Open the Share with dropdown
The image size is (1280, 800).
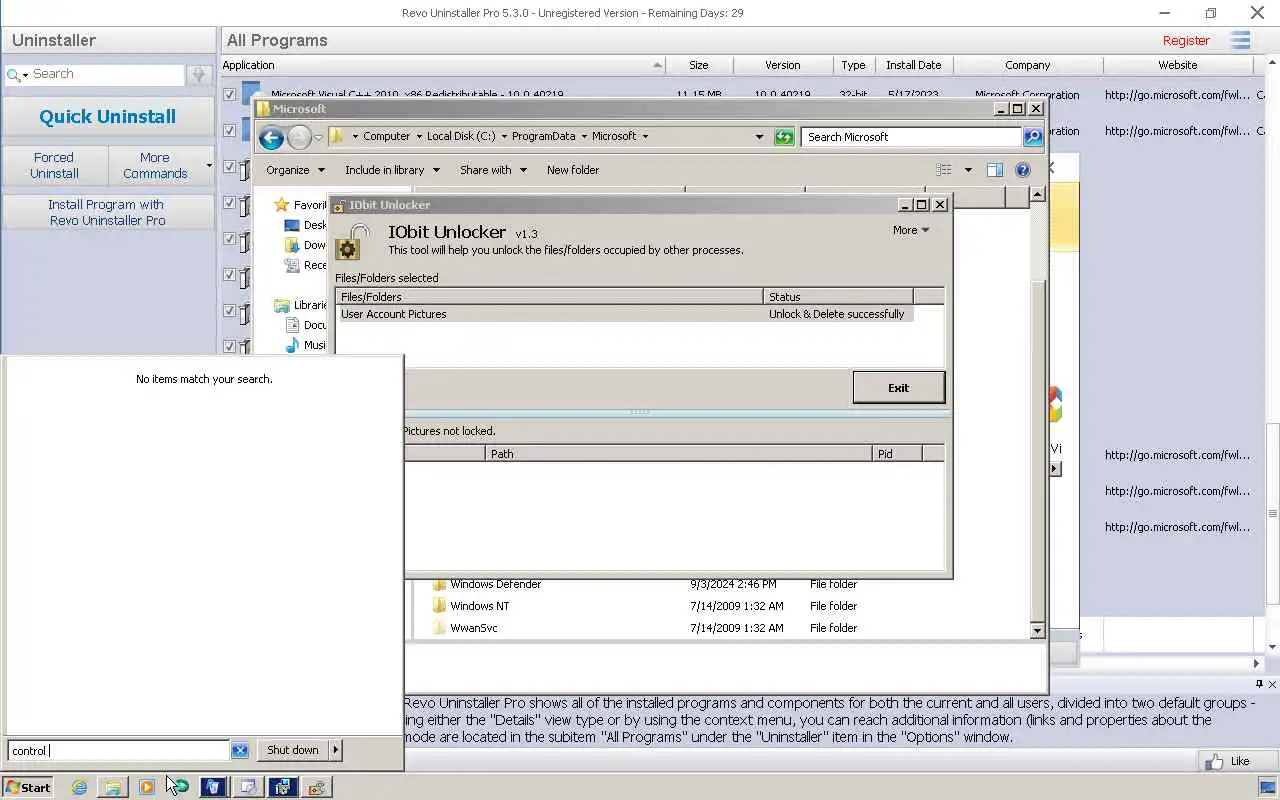493,170
